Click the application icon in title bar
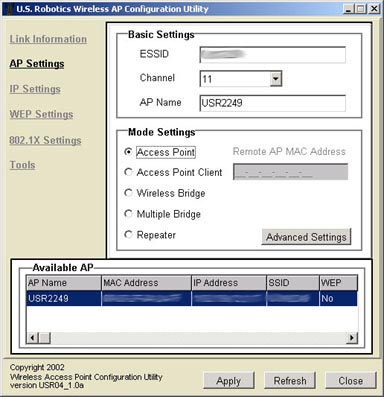Screen dimensions: 384x397 pos(9,9)
